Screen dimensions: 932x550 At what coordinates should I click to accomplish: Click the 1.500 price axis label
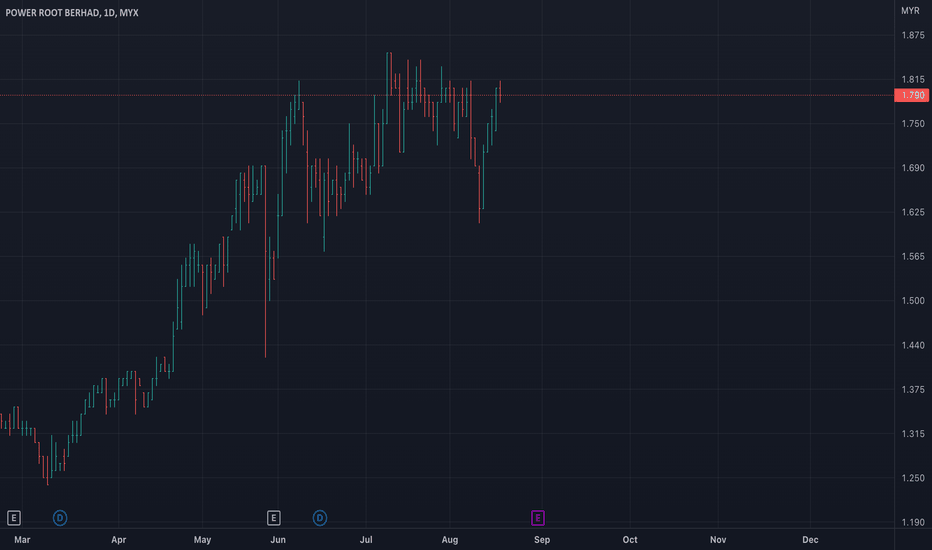913,301
